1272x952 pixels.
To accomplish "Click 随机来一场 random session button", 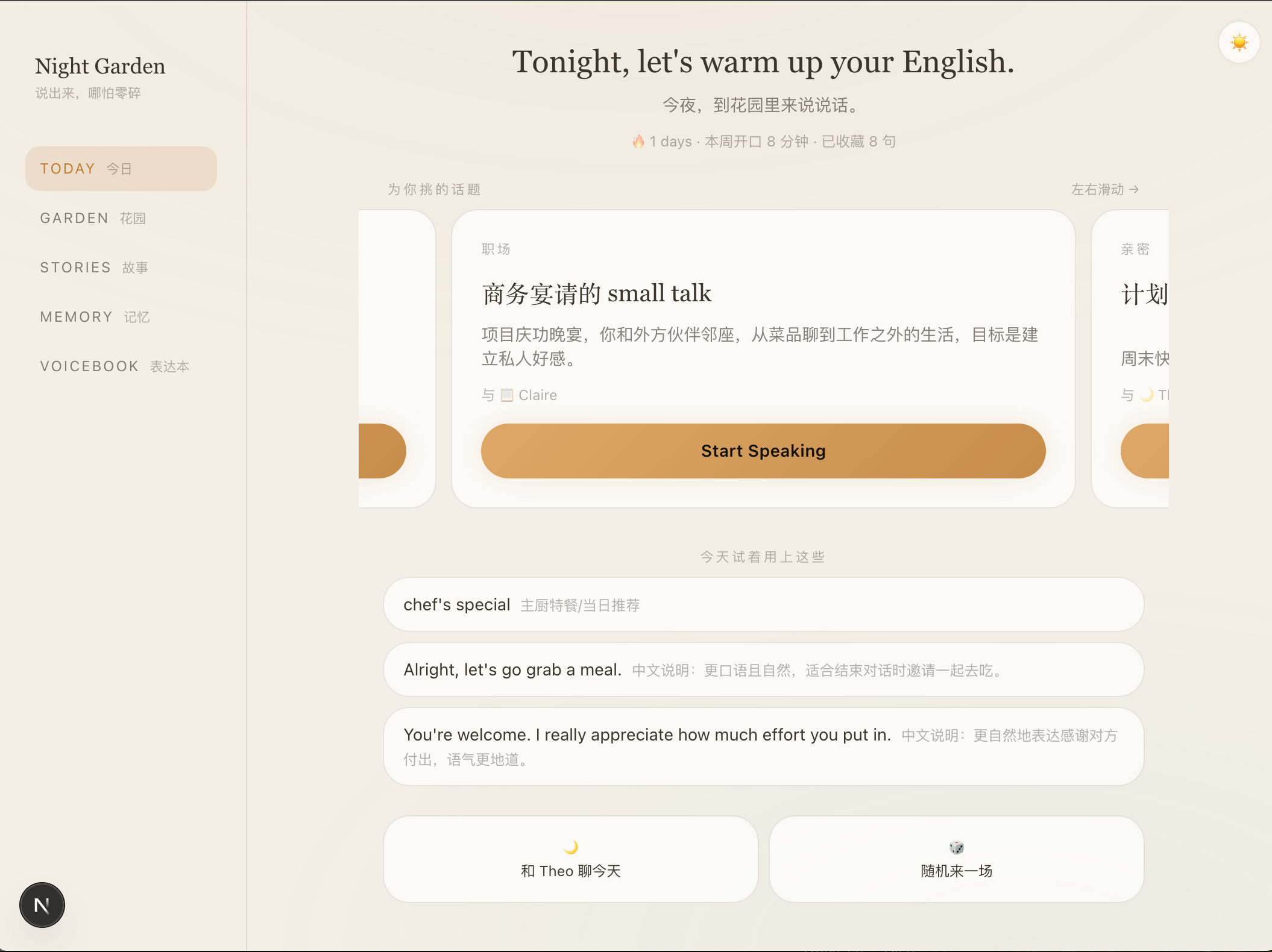I will tap(957, 859).
